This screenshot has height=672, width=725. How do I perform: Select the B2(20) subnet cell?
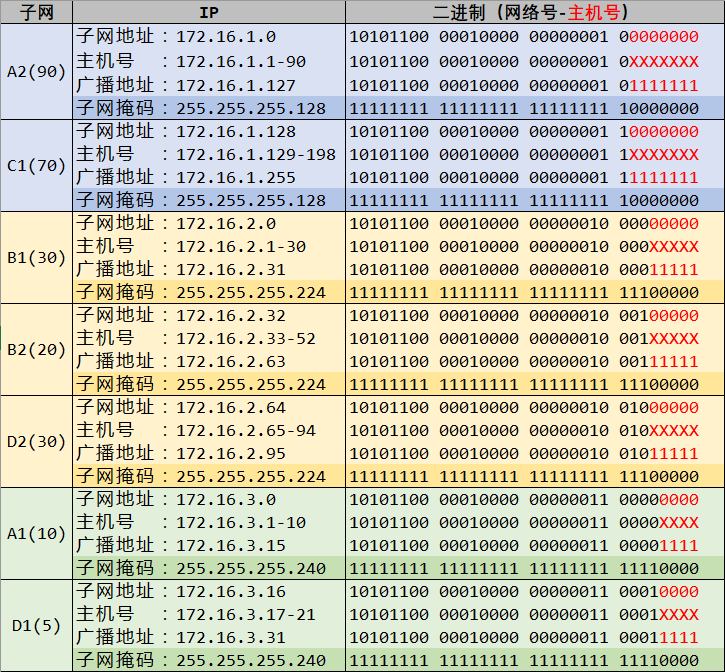tap(37, 350)
